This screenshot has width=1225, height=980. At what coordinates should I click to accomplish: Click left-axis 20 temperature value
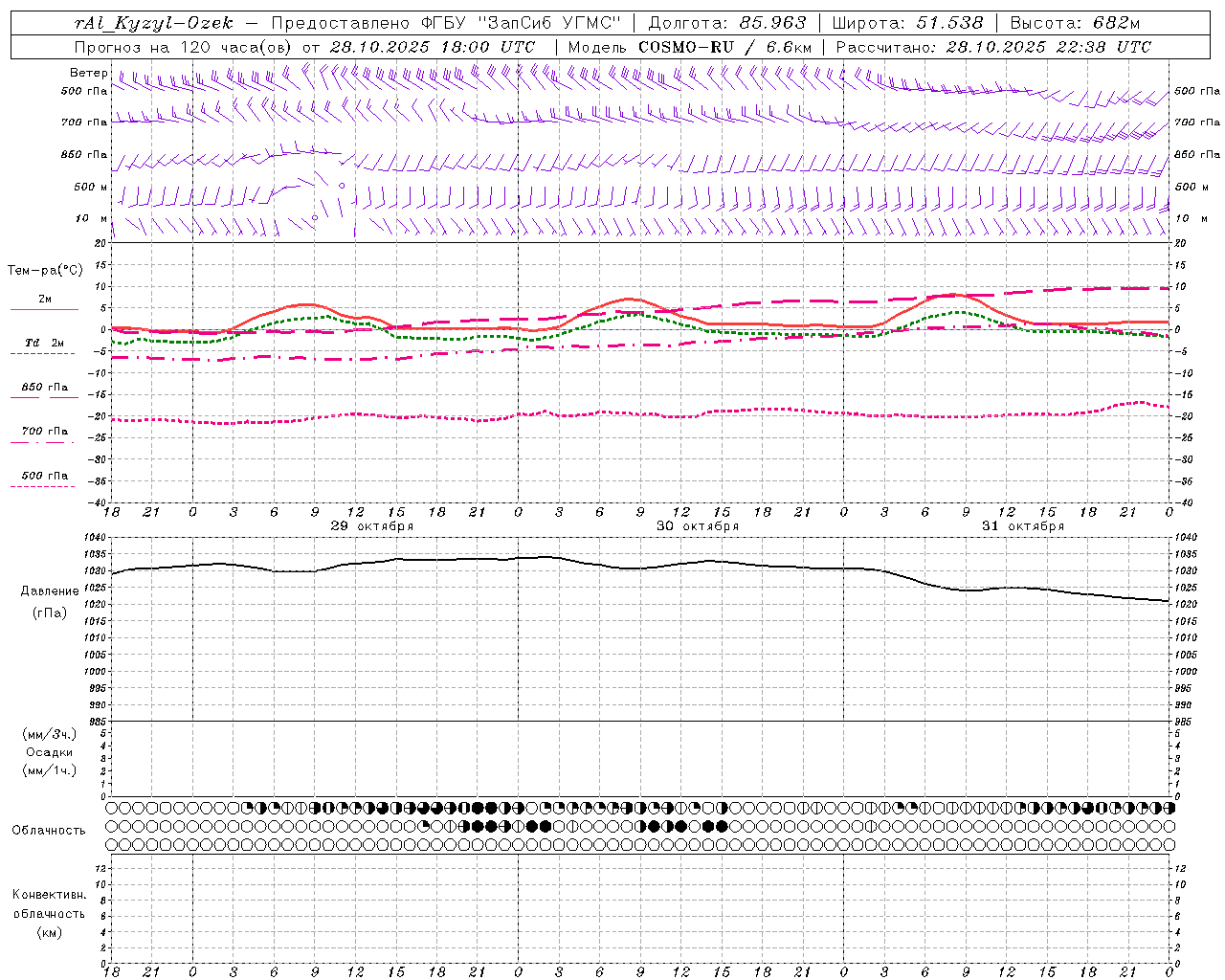[x=102, y=243]
